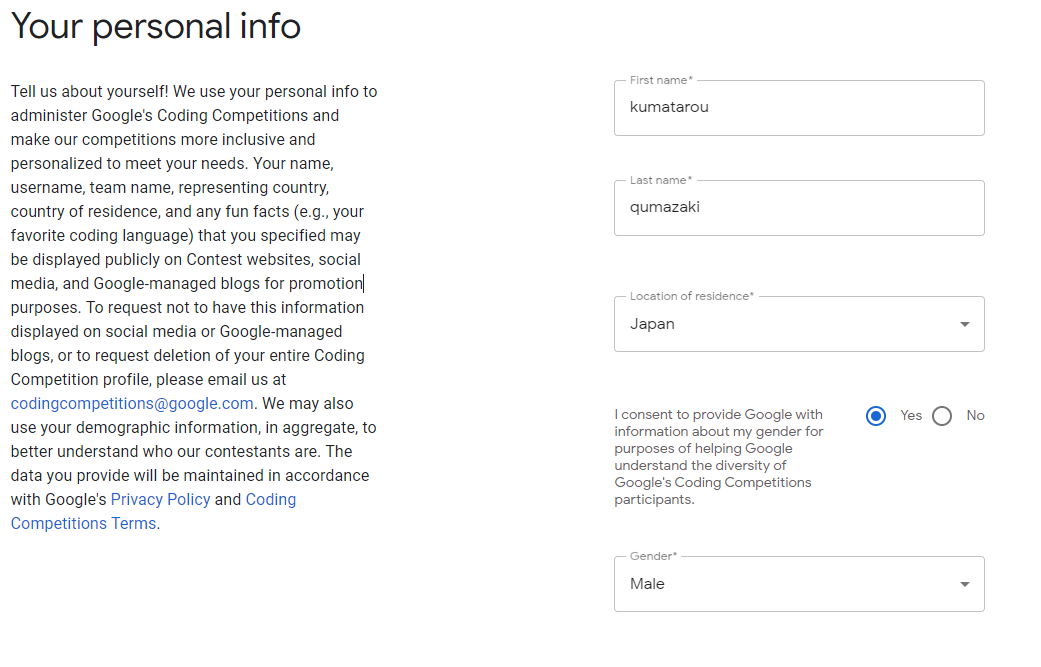Click the Your personal info heading
1041x667 pixels.
click(156, 27)
